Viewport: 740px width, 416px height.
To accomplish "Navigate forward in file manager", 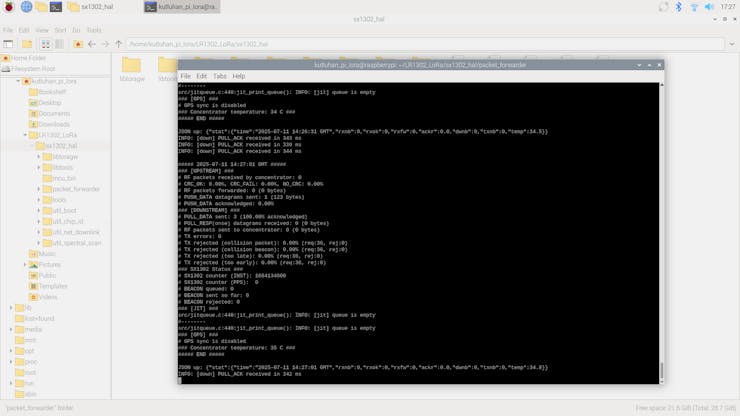I will point(105,44).
